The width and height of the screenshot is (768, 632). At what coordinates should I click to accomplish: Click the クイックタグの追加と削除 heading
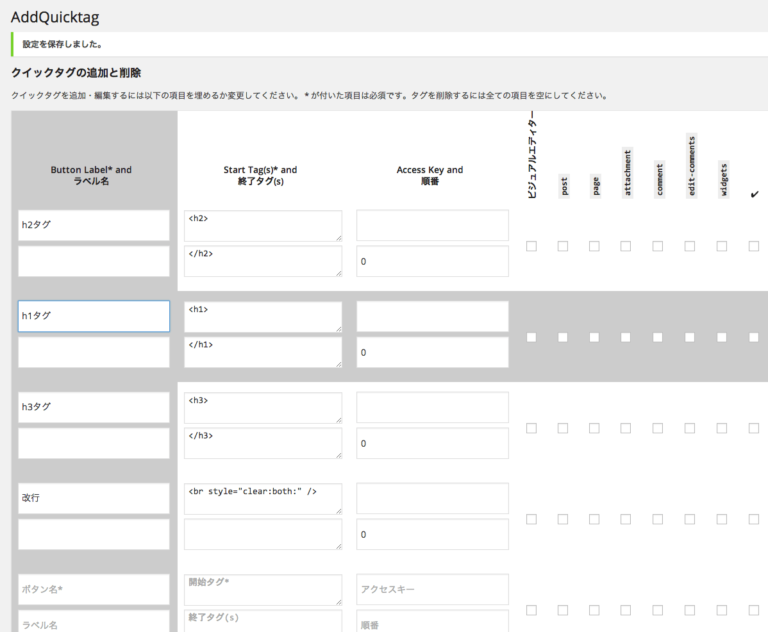pos(76,73)
